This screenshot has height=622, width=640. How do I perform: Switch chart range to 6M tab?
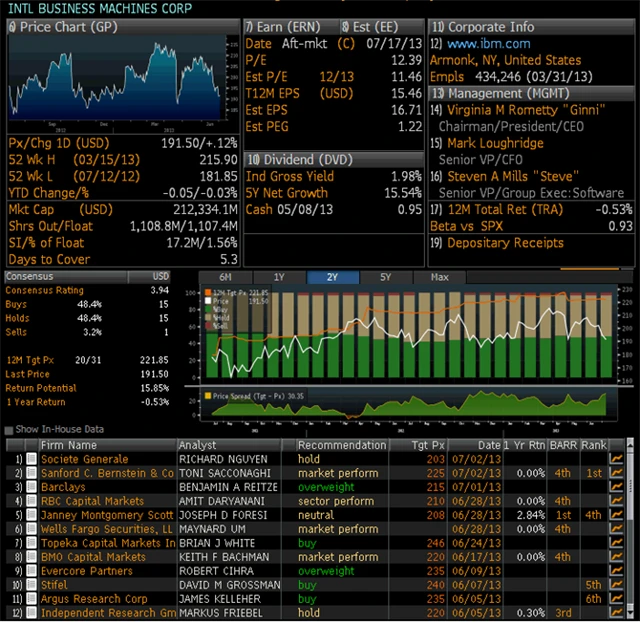225,277
